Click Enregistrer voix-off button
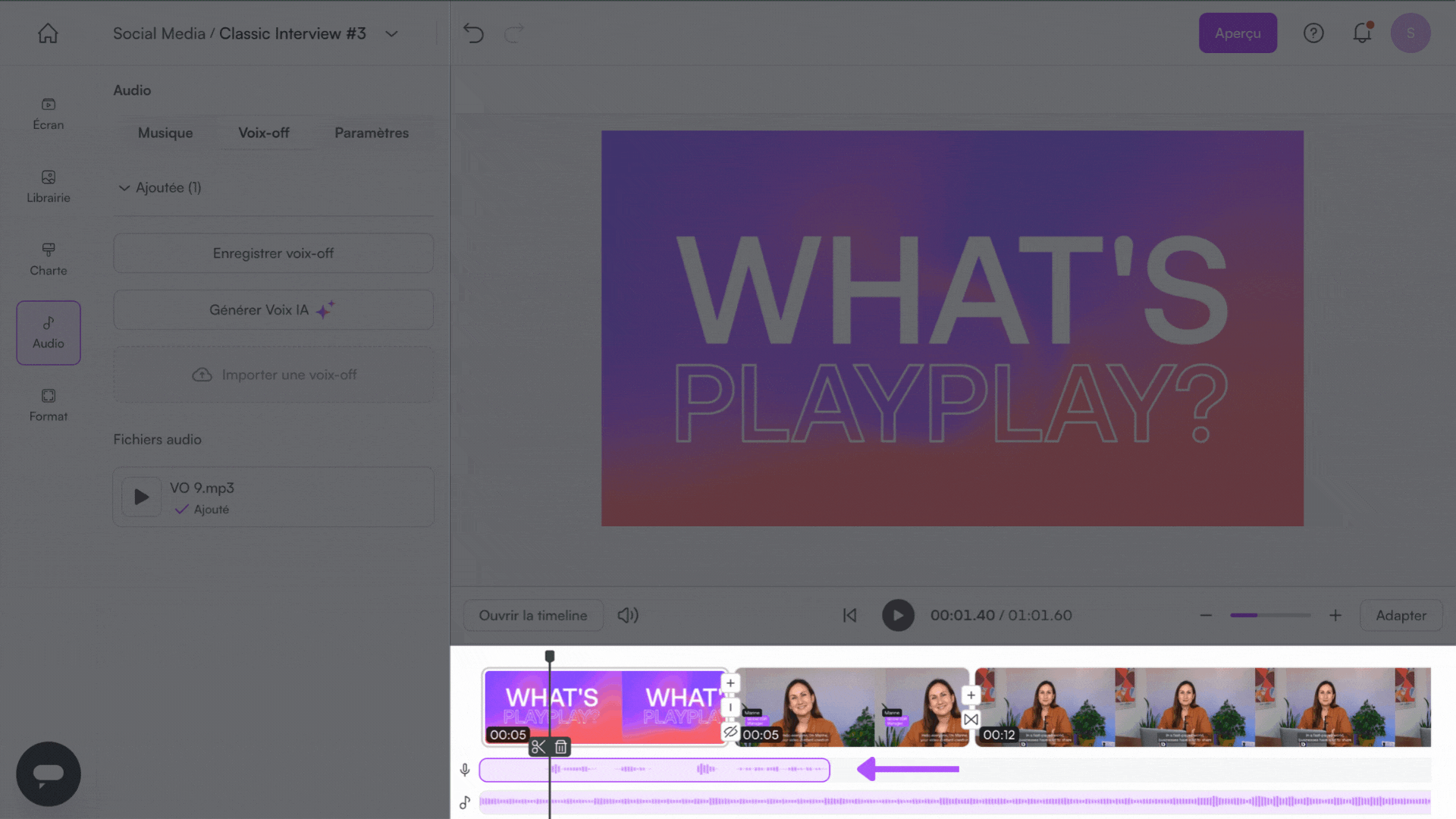Image resolution: width=1456 pixels, height=819 pixels. click(x=273, y=253)
